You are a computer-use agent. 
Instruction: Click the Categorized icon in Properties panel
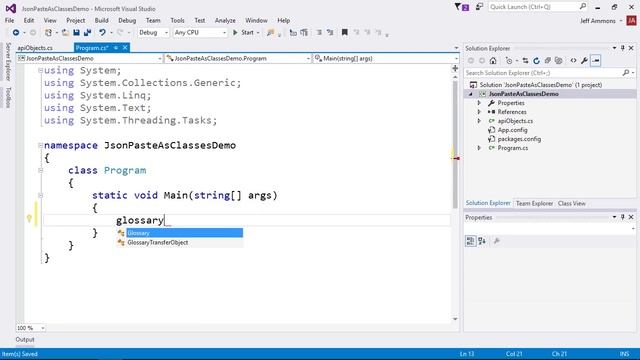470,241
